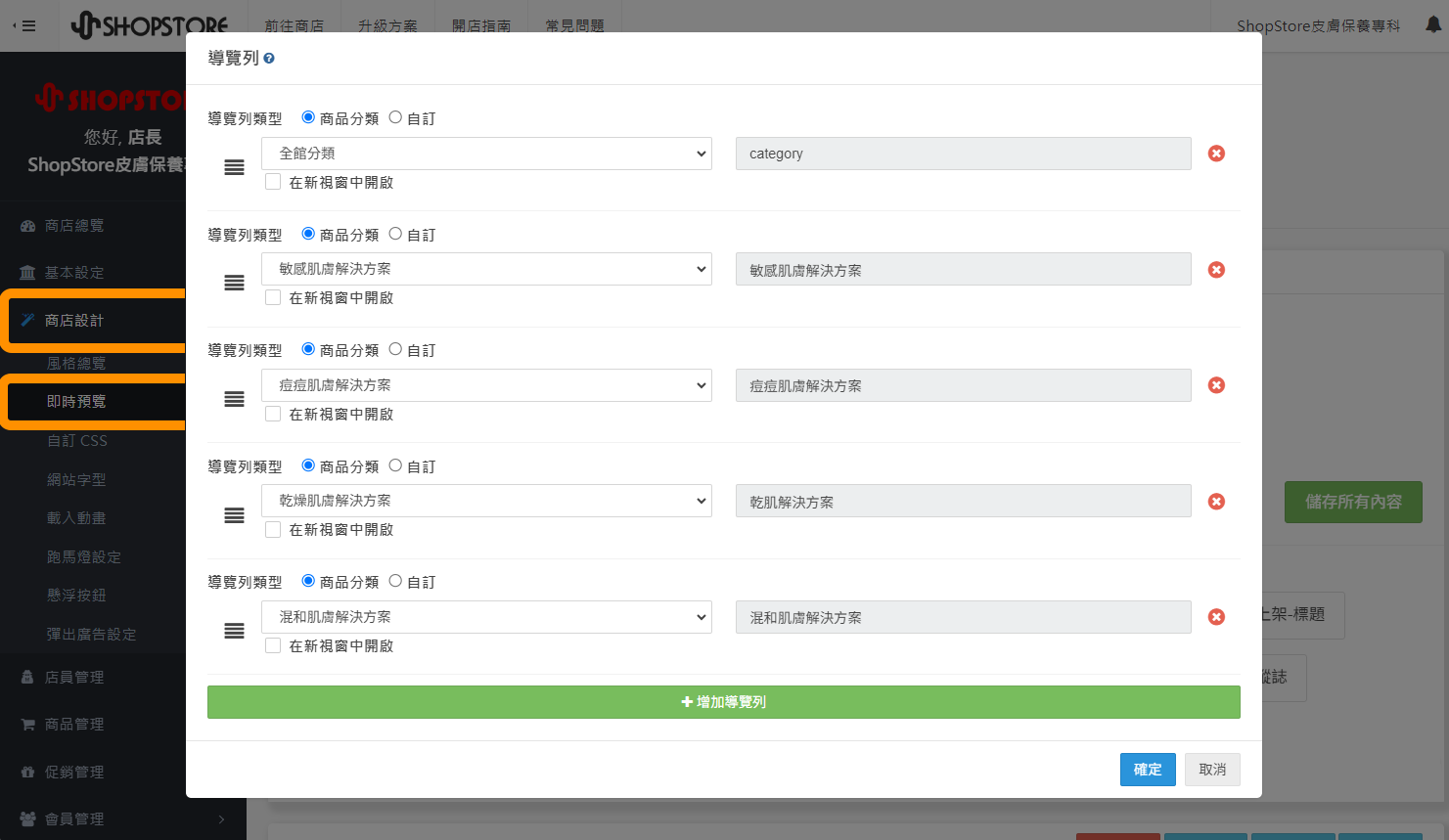The width and height of the screenshot is (1449, 840).
Task: Open 自訂 CSS submenu item
Action: (x=77, y=441)
